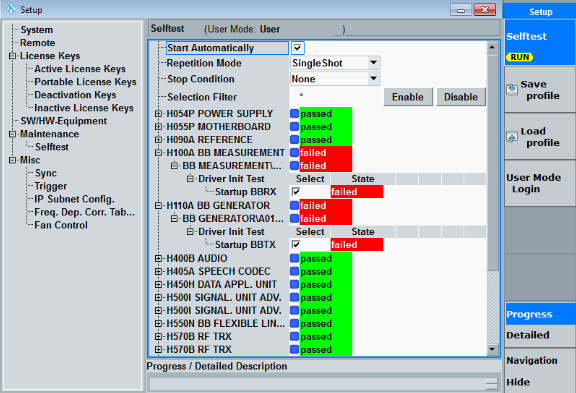The width and height of the screenshot is (576, 393).
Task: Collapse the Driver Init Test under BB GENERATOR
Action: [190, 232]
